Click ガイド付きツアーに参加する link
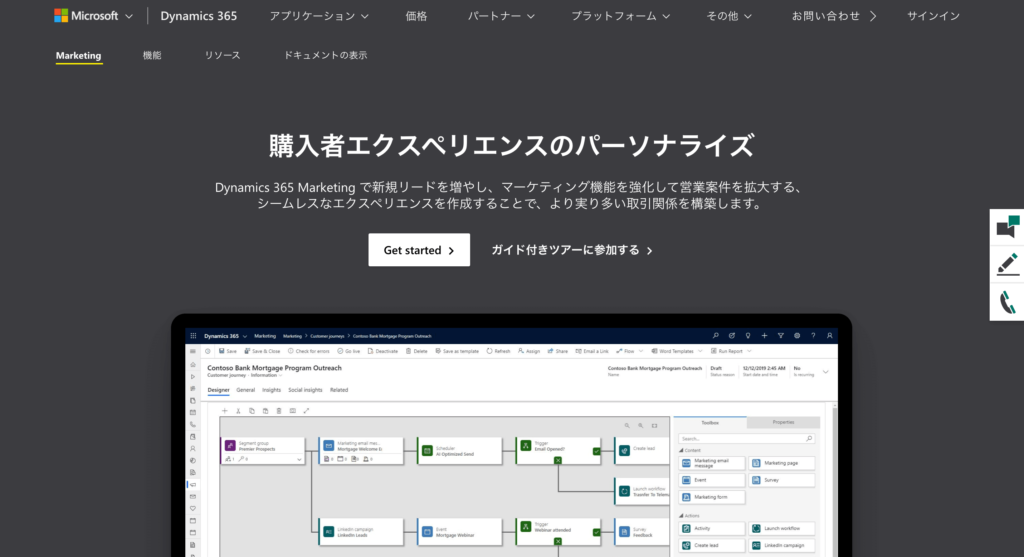The image size is (1024, 557). click(572, 250)
